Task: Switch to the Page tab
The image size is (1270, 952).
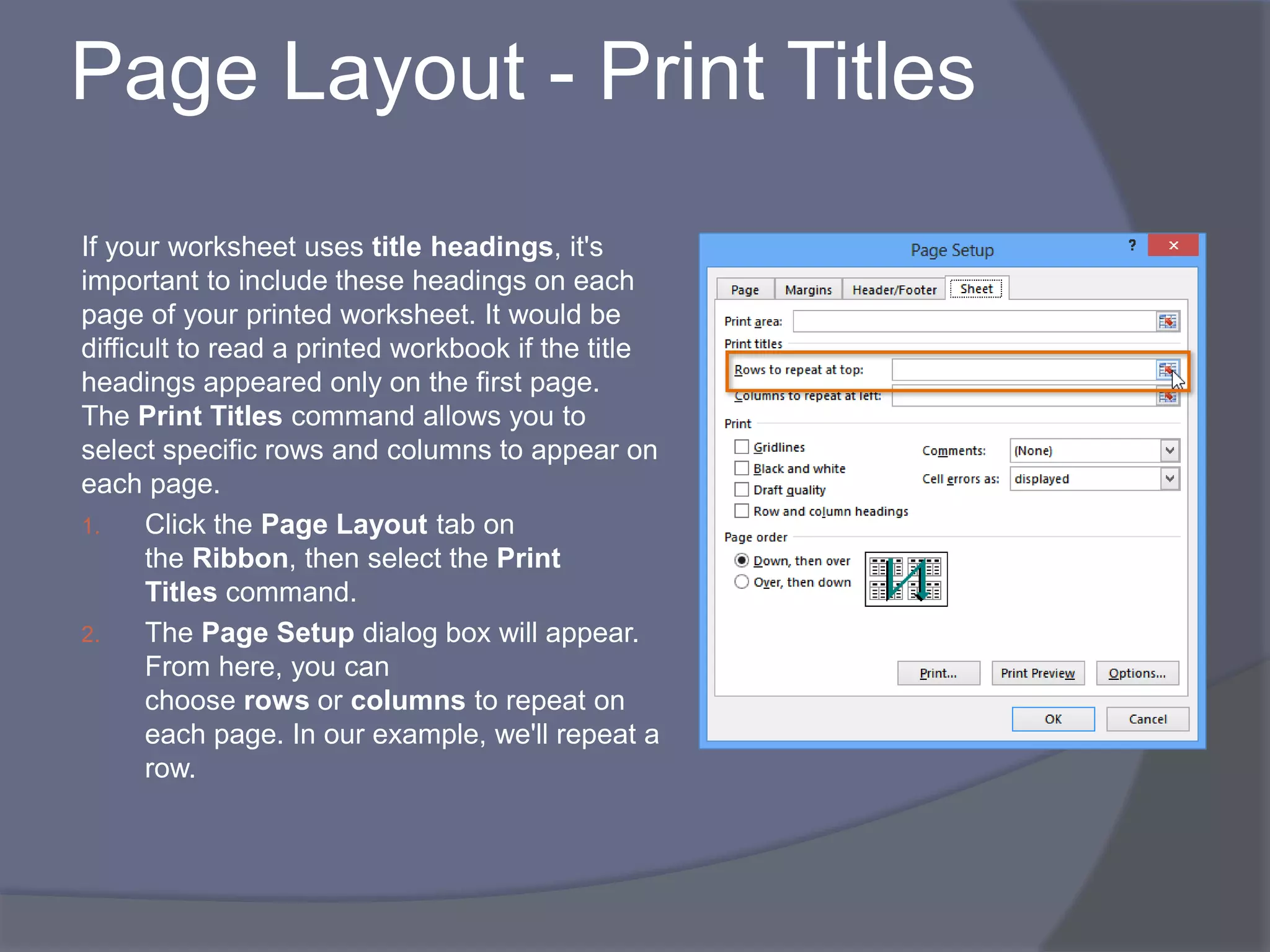Action: pyautogui.click(x=745, y=289)
